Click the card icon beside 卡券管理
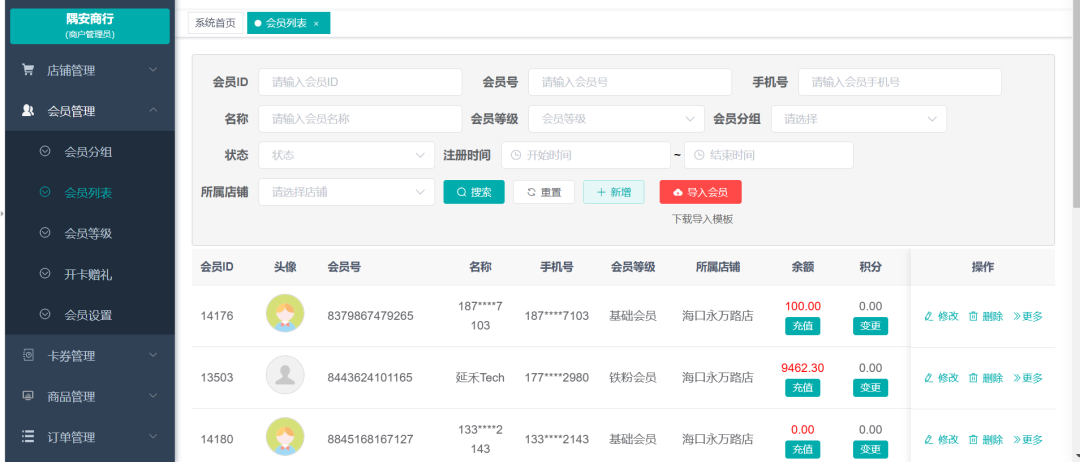 28,355
